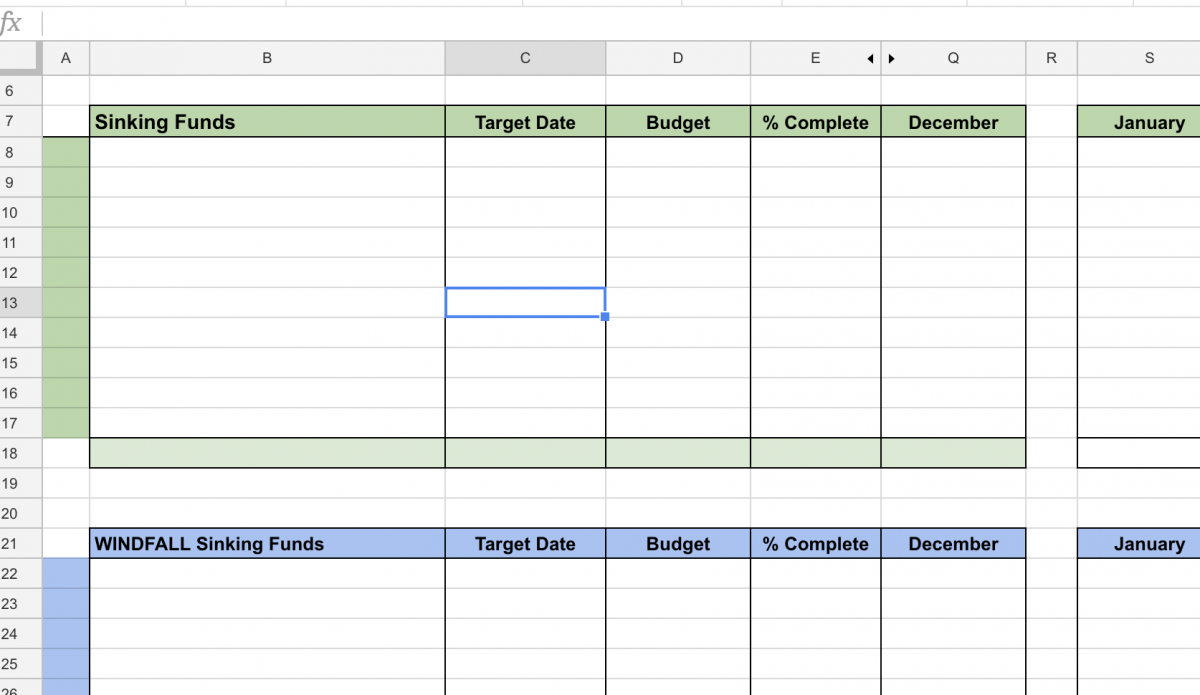Click blue January header cell
The image size is (1200, 695).
click(x=1139, y=544)
